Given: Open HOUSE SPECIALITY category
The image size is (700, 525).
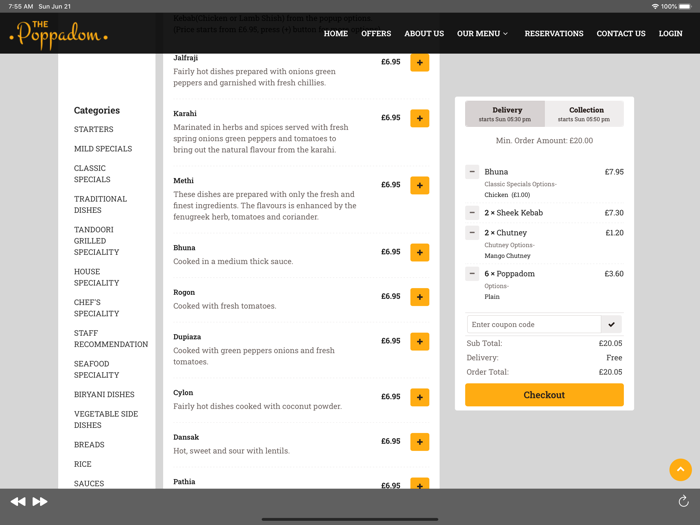Looking at the screenshot, I should (x=96, y=277).
